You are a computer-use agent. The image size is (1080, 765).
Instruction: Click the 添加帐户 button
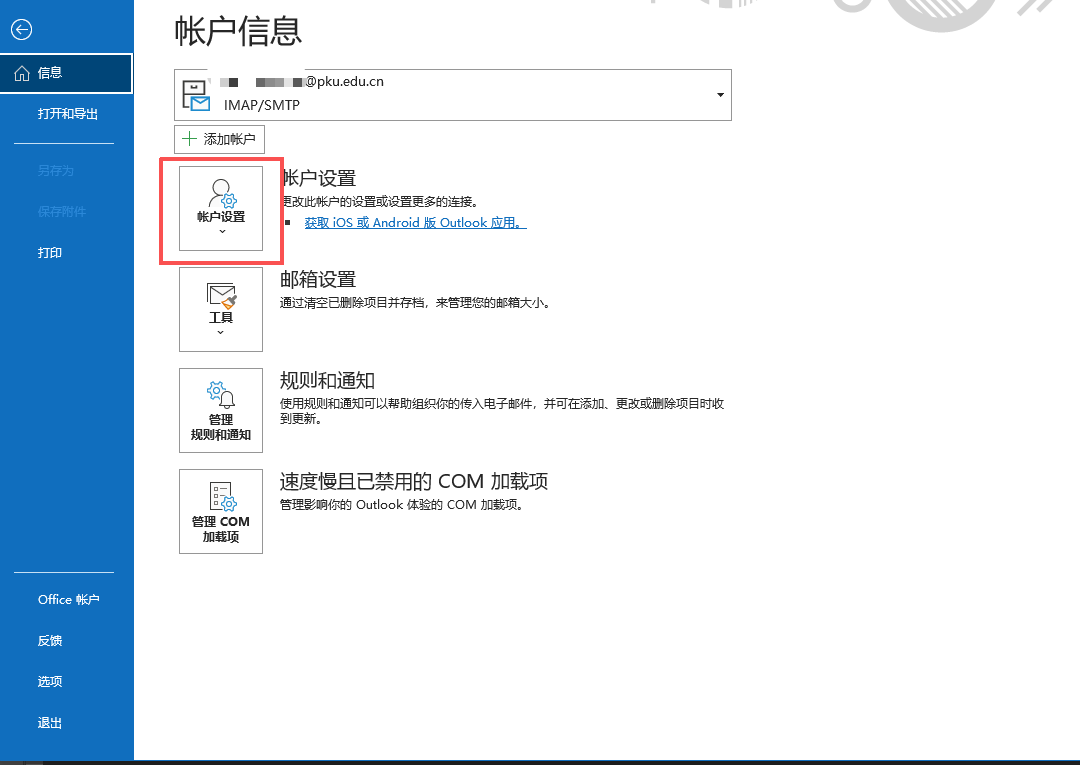[220, 139]
